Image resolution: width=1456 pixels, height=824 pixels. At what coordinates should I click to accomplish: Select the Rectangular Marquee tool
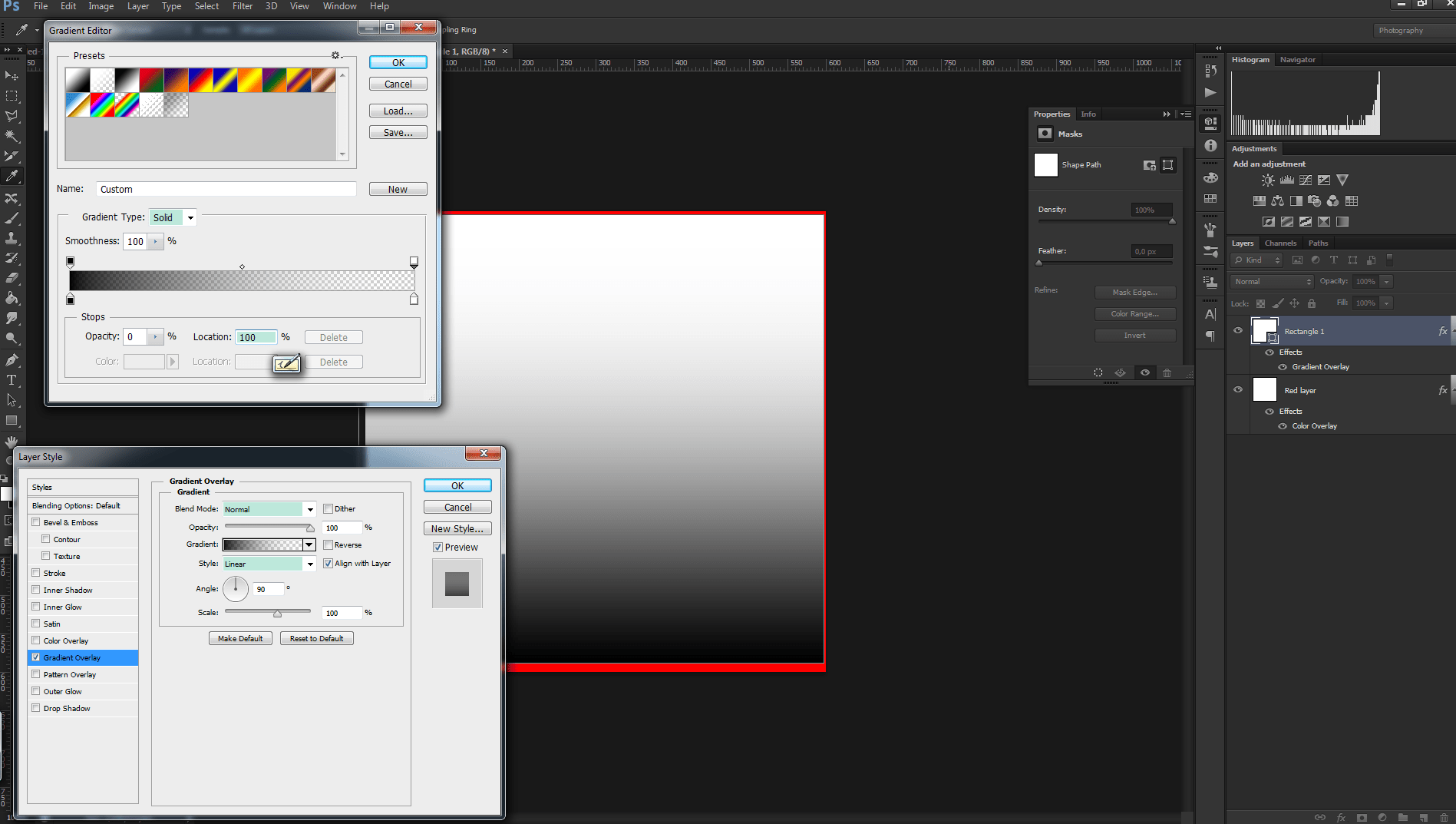point(12,96)
